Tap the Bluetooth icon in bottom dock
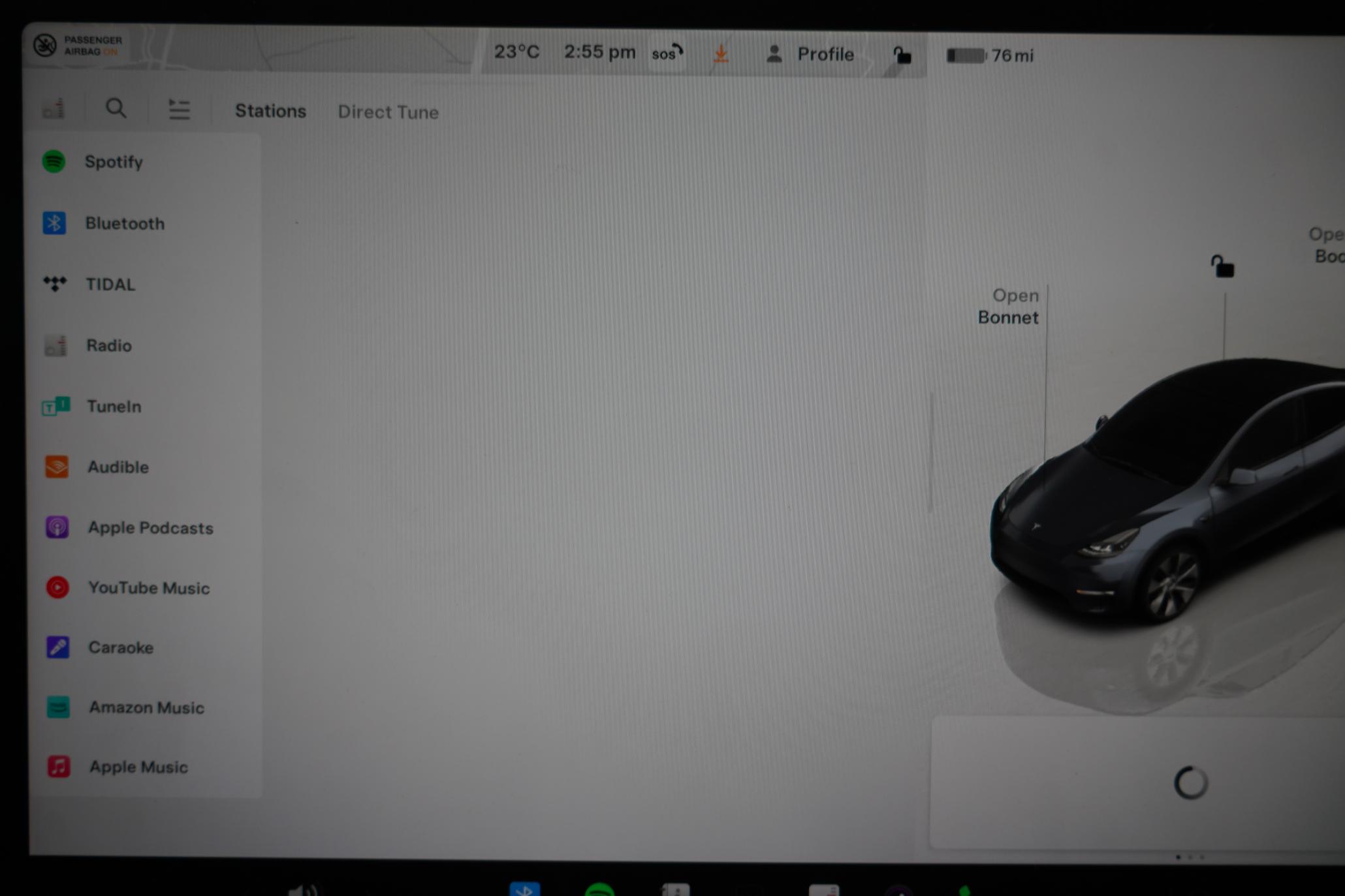 (525, 889)
